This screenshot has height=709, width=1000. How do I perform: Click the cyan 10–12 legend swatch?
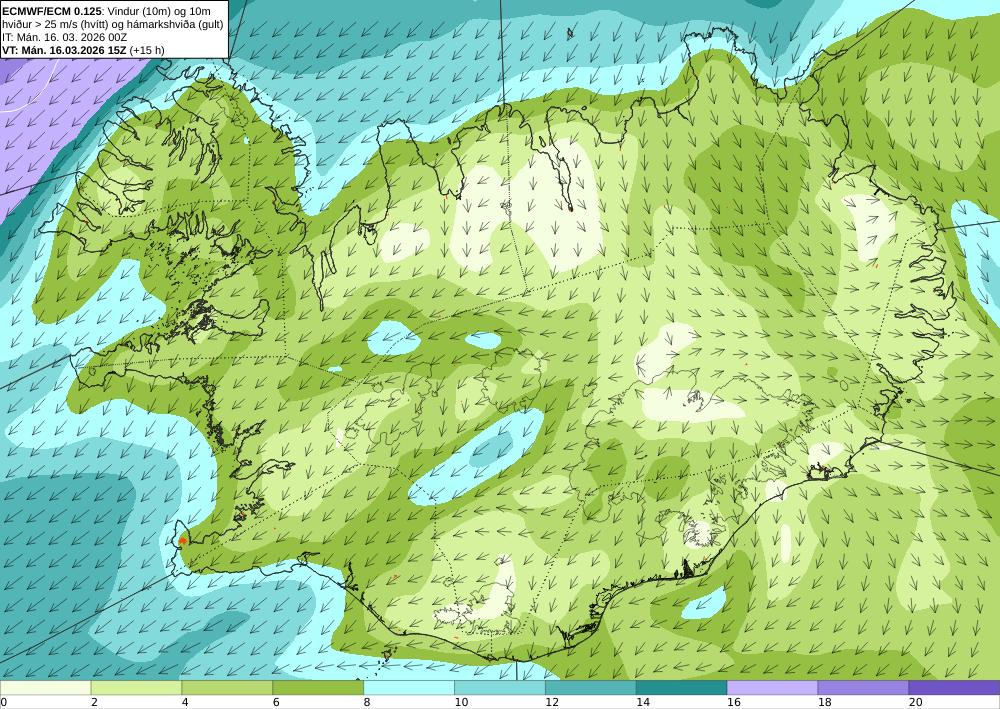(x=499, y=688)
